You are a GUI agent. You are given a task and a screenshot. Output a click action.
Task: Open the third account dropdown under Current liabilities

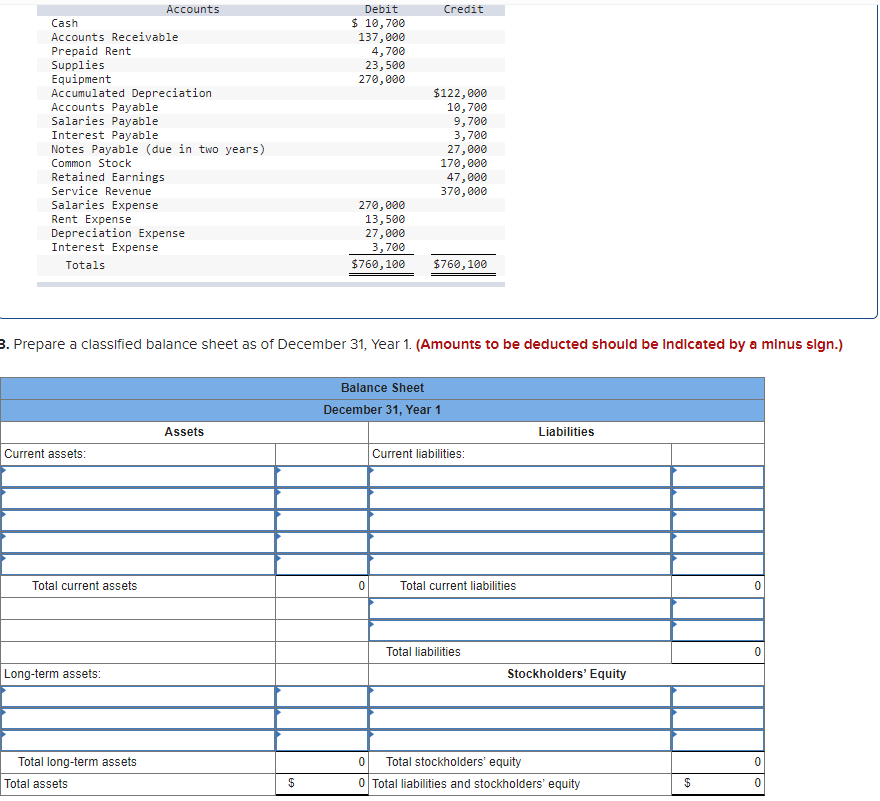tap(520, 520)
